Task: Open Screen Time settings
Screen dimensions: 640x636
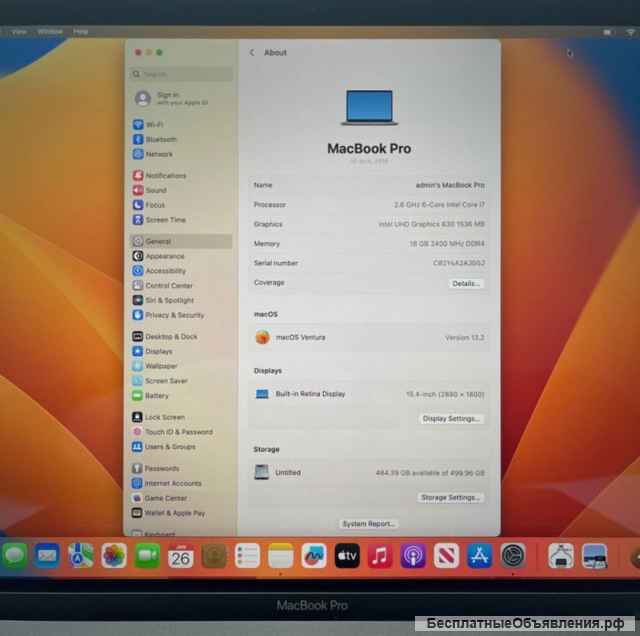Action: [159, 220]
